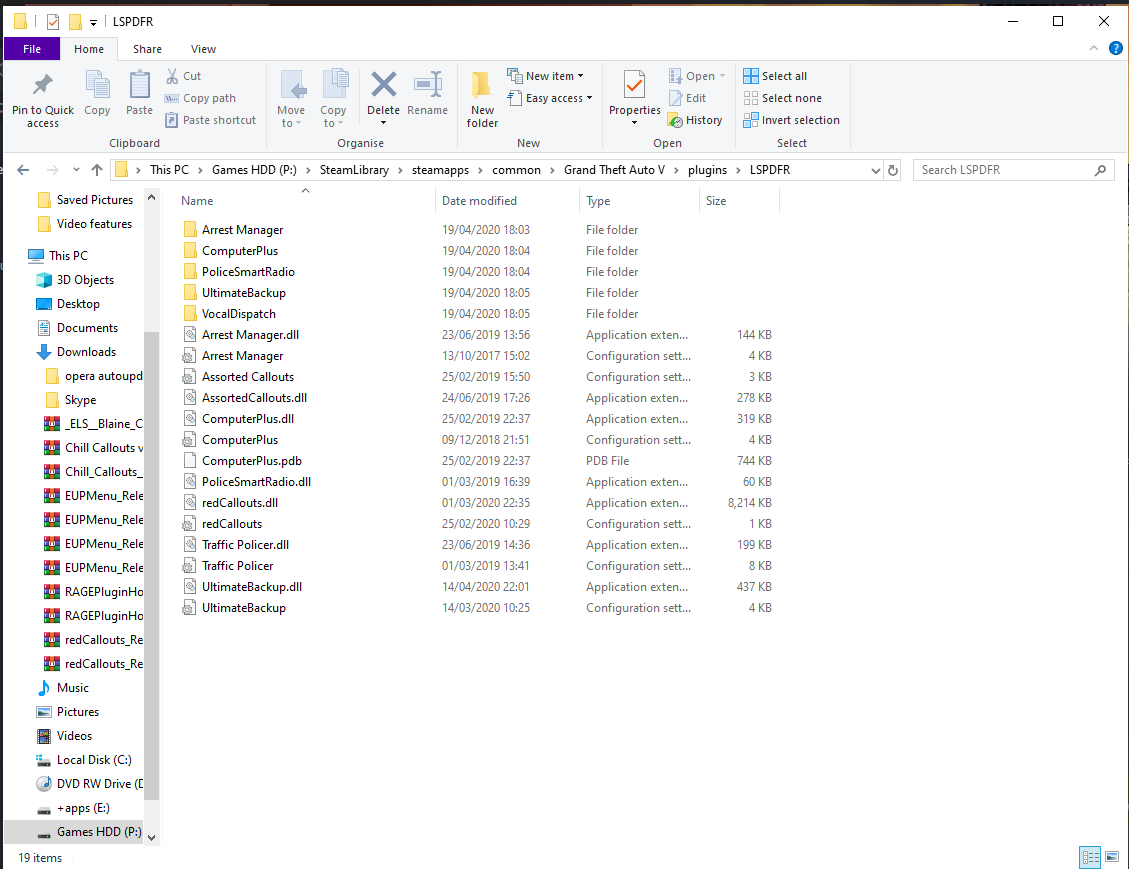The width and height of the screenshot is (1129, 869).
Task: Select UltimateBackup.dll file
Action: point(251,587)
